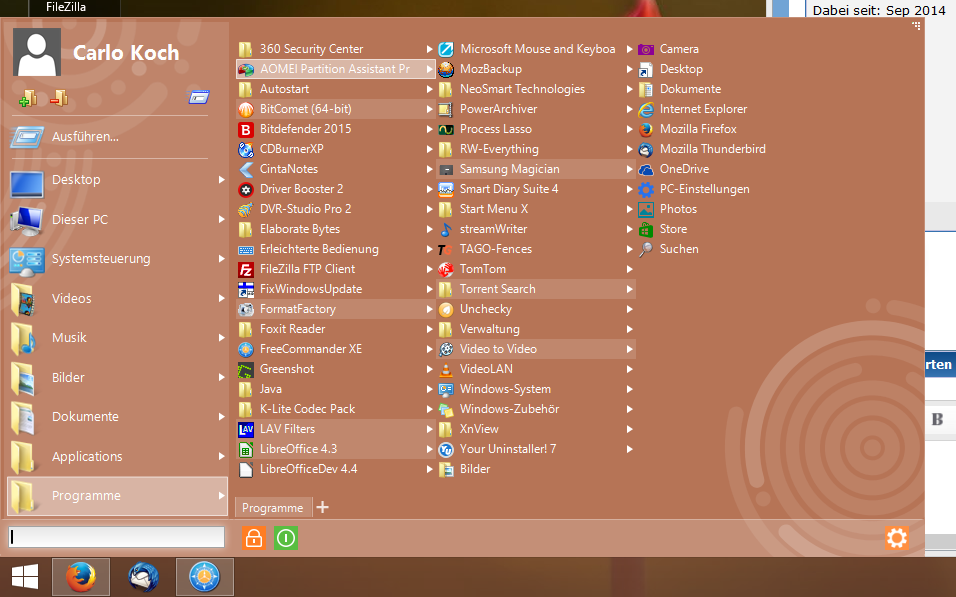The height and width of the screenshot is (597, 956).
Task: Click the orange lock icon
Action: tap(254, 538)
